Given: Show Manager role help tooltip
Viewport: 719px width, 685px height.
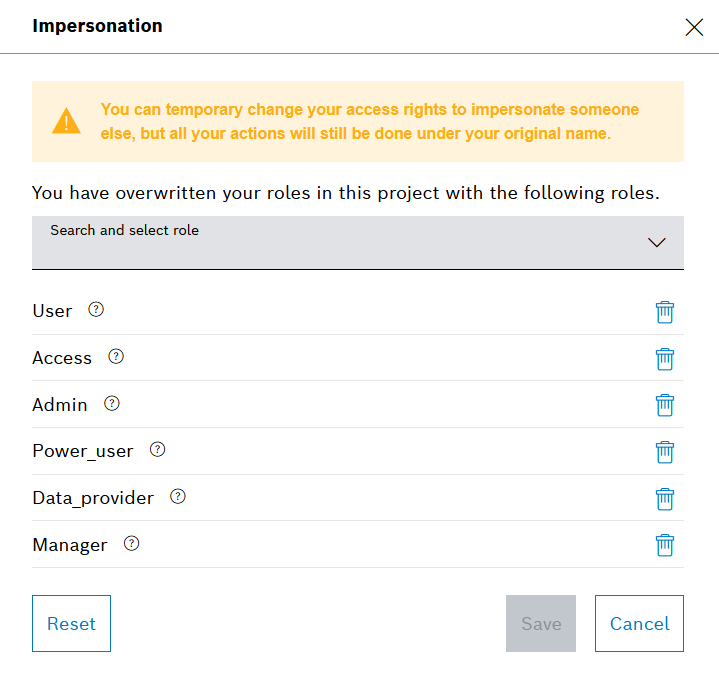Looking at the screenshot, I should click(x=131, y=543).
